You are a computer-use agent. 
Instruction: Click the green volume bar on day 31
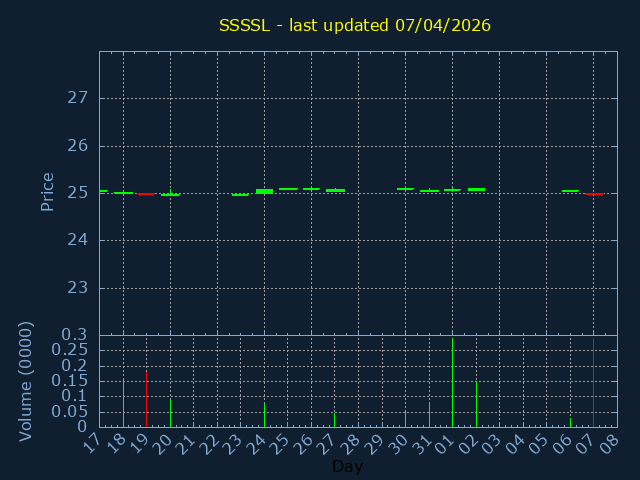429,415
